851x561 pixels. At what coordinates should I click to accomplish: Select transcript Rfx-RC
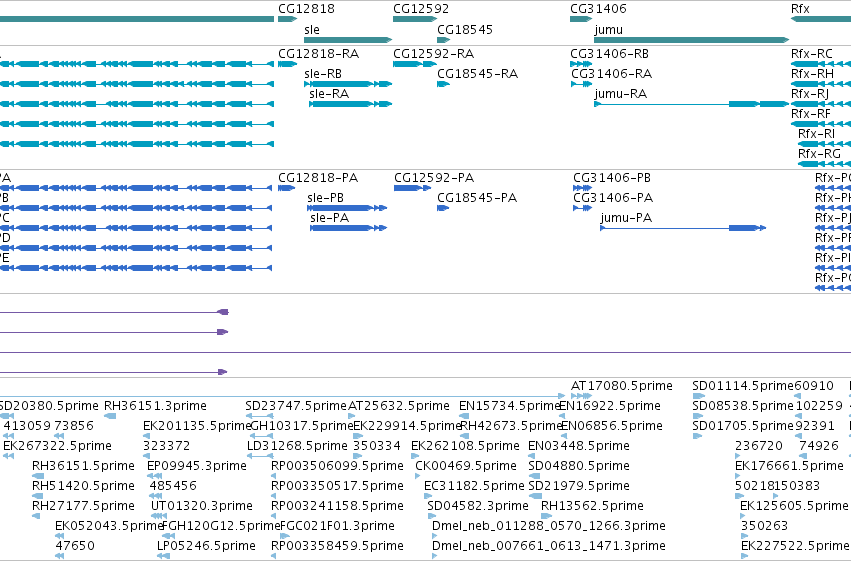811,54
